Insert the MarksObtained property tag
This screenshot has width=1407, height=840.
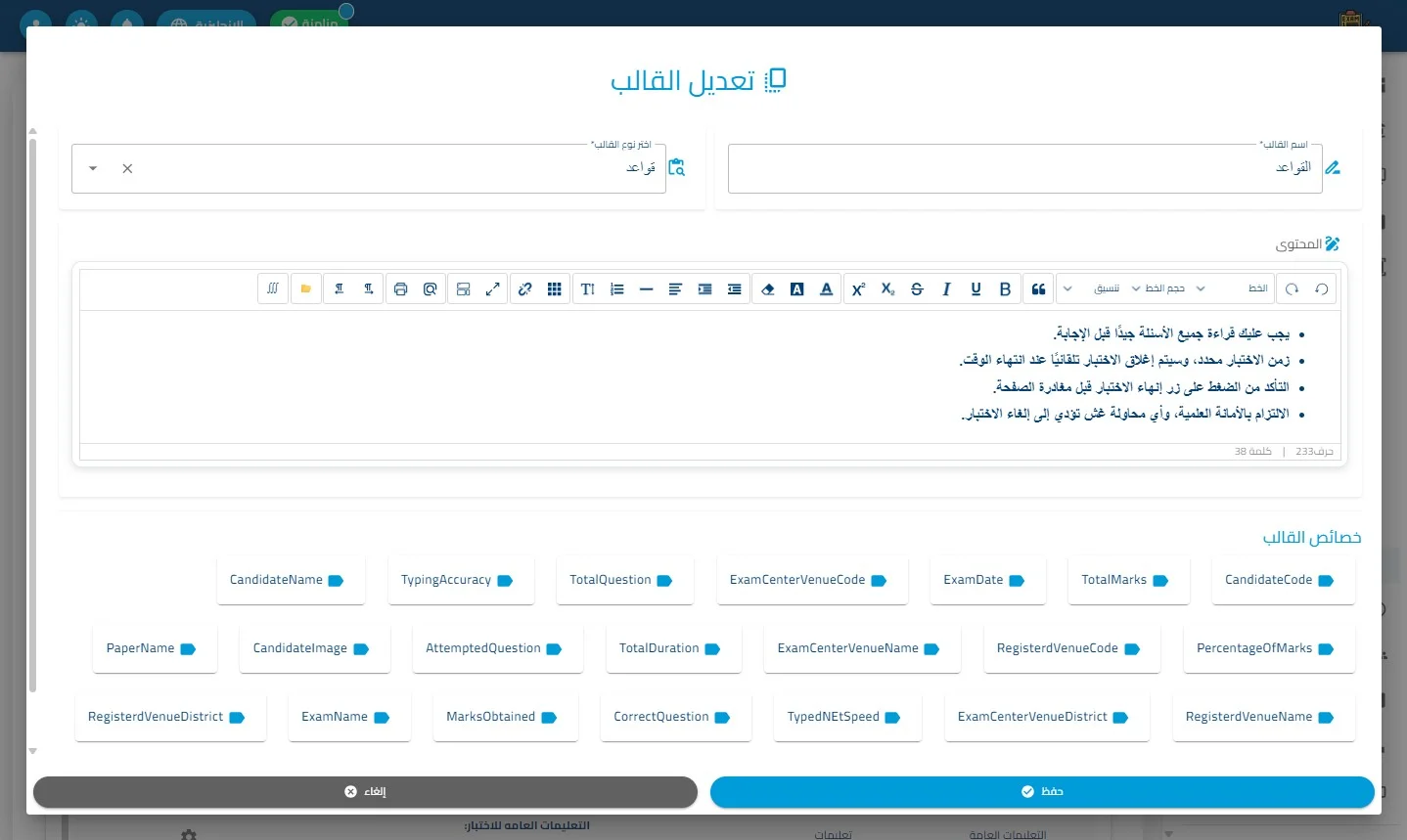click(x=506, y=718)
